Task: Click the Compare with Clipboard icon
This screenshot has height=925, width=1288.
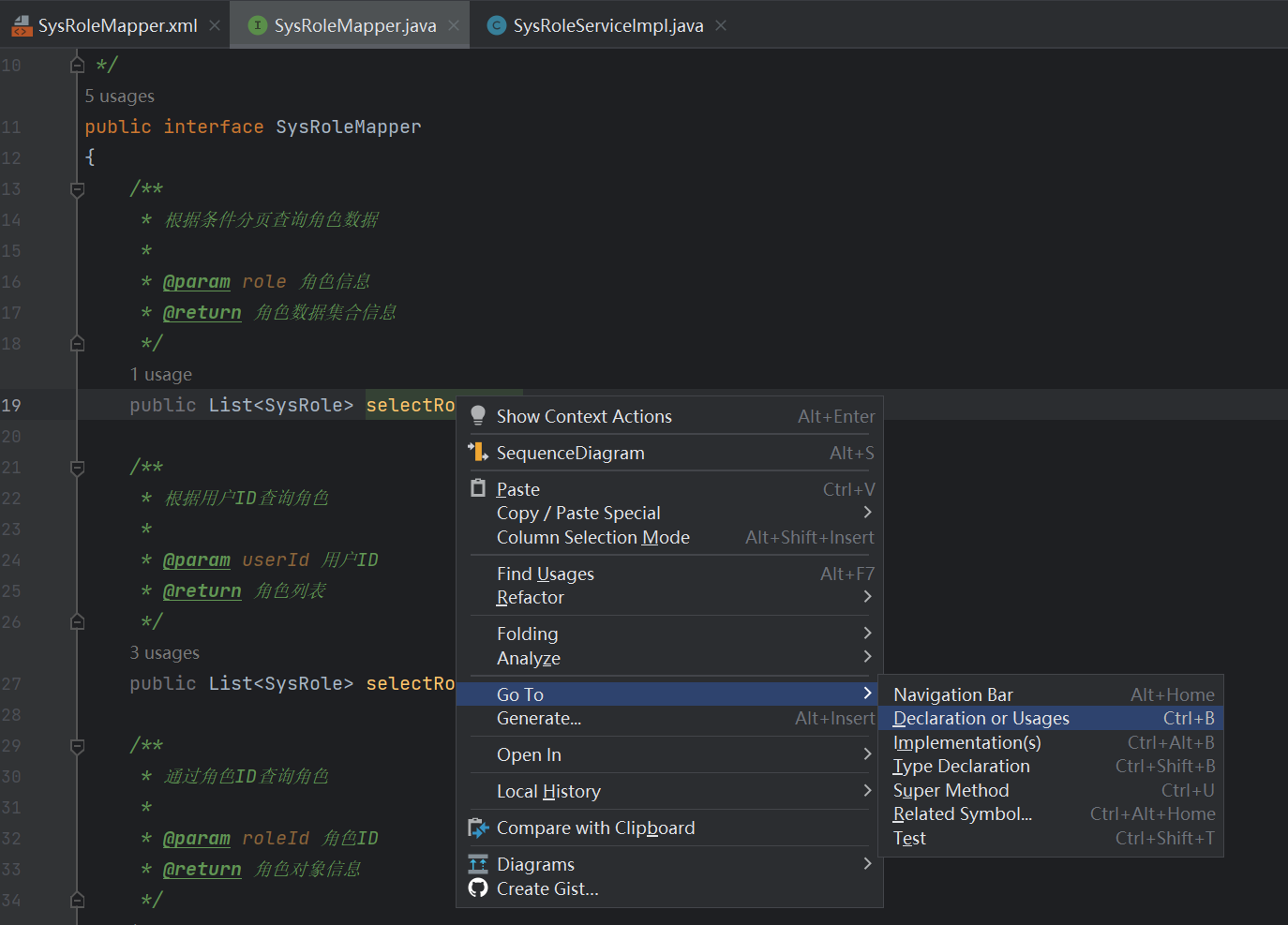Action: 478,828
